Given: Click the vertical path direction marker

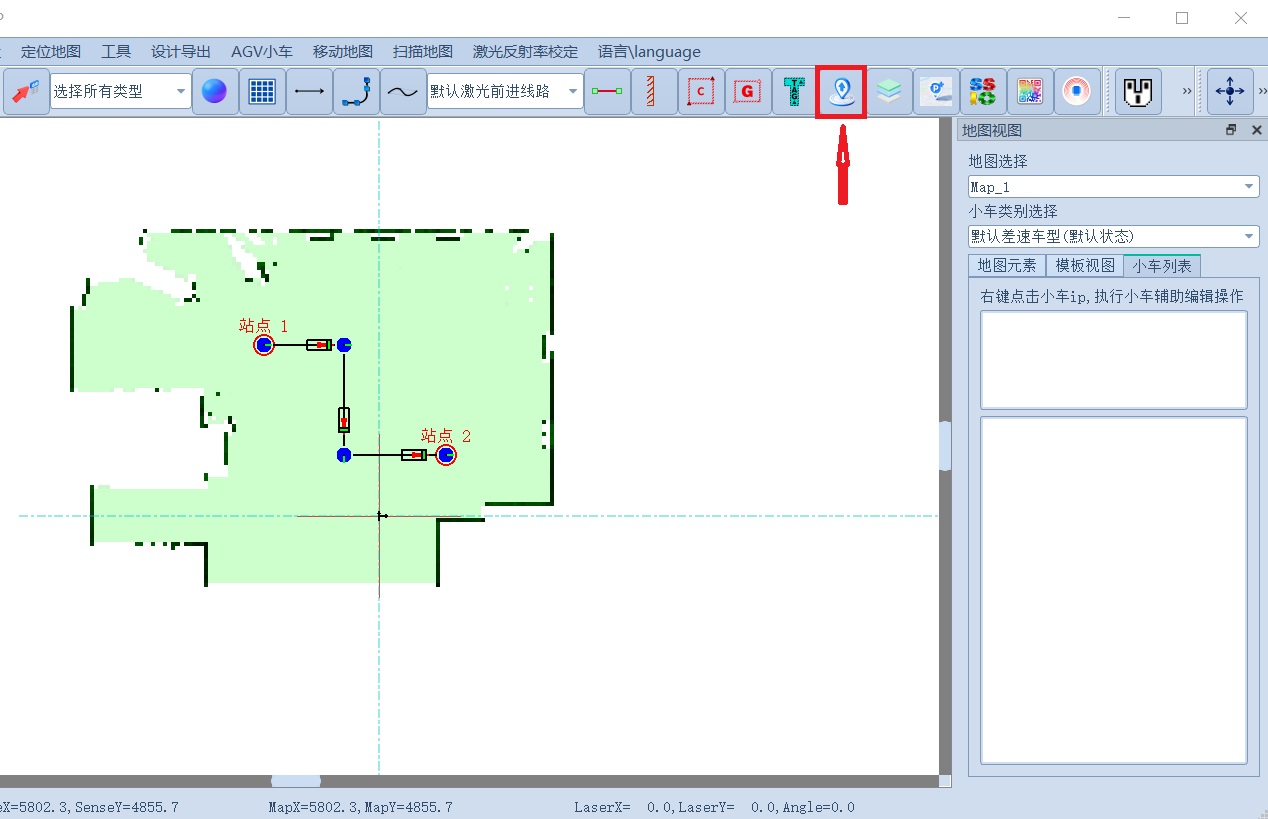Looking at the screenshot, I should coord(344,420).
